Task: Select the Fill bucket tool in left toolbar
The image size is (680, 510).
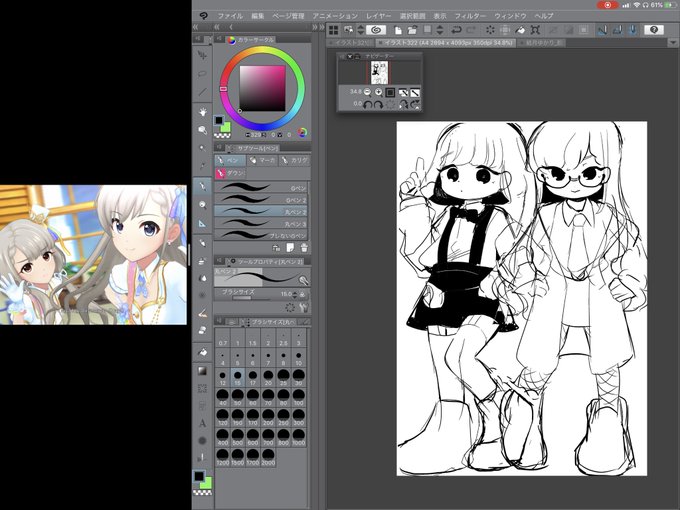Action: pyautogui.click(x=202, y=352)
